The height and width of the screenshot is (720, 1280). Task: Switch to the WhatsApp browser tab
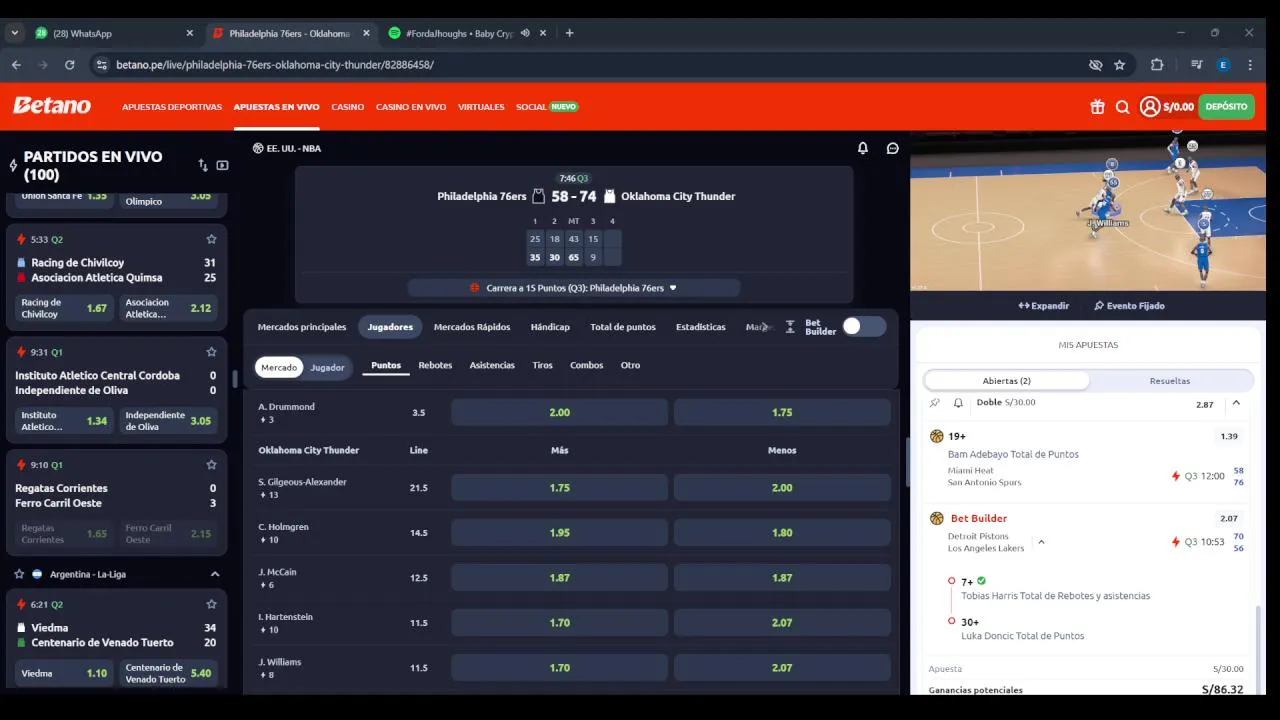coord(115,33)
